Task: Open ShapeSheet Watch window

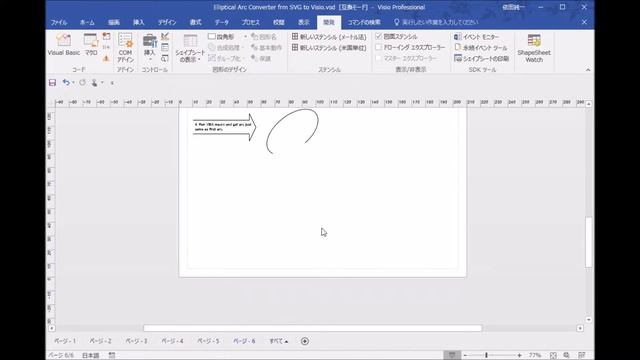Action: click(534, 48)
